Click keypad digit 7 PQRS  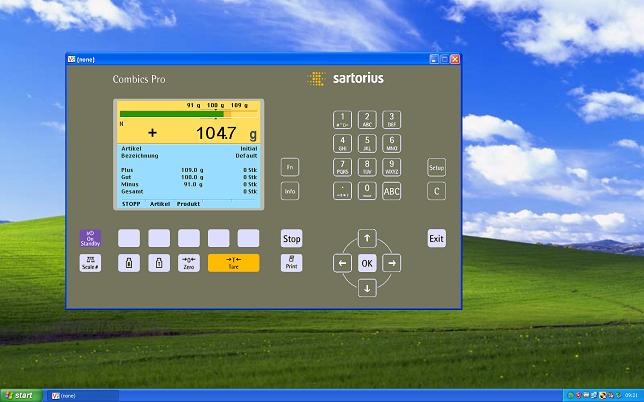tap(343, 168)
